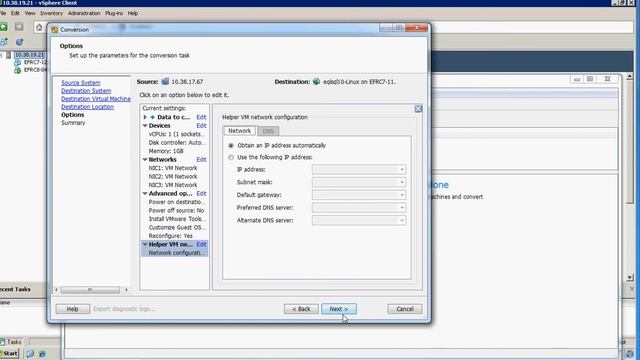
Task: Open the Administration menu
Action: (84, 13)
